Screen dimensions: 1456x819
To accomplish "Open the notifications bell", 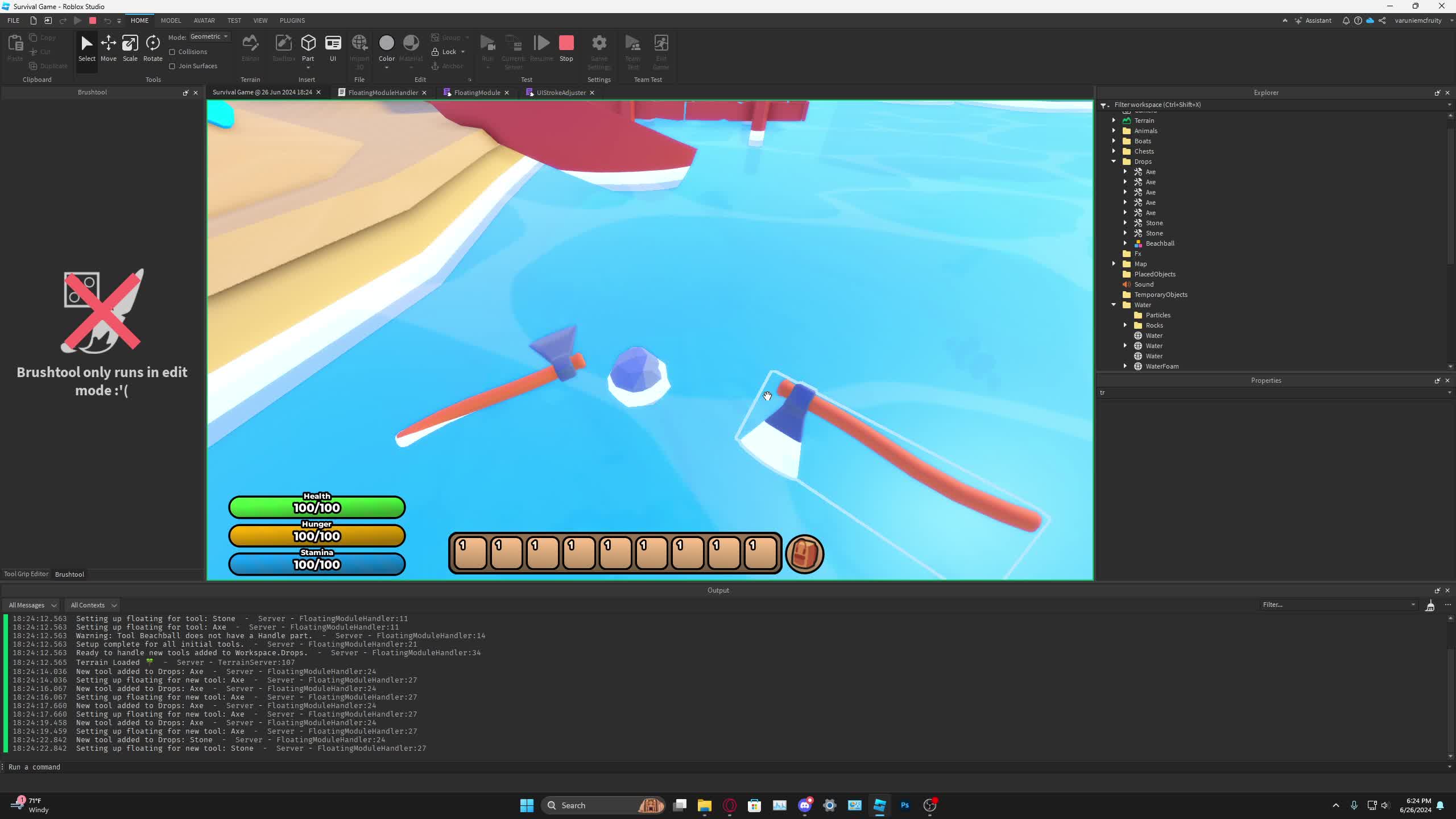I will [x=1346, y=20].
